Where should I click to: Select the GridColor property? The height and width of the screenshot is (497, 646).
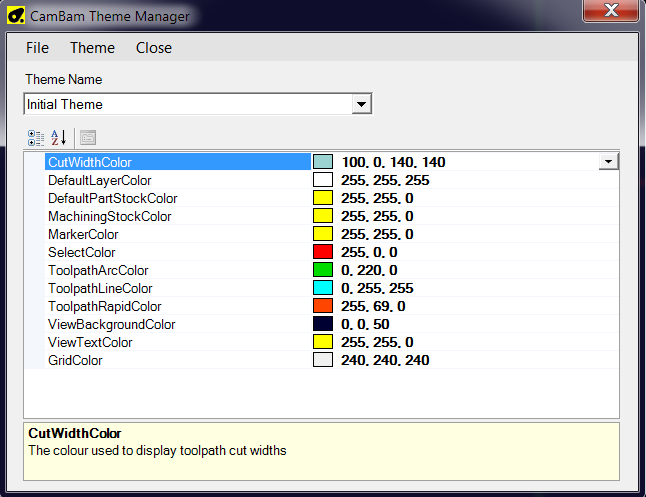coord(75,361)
